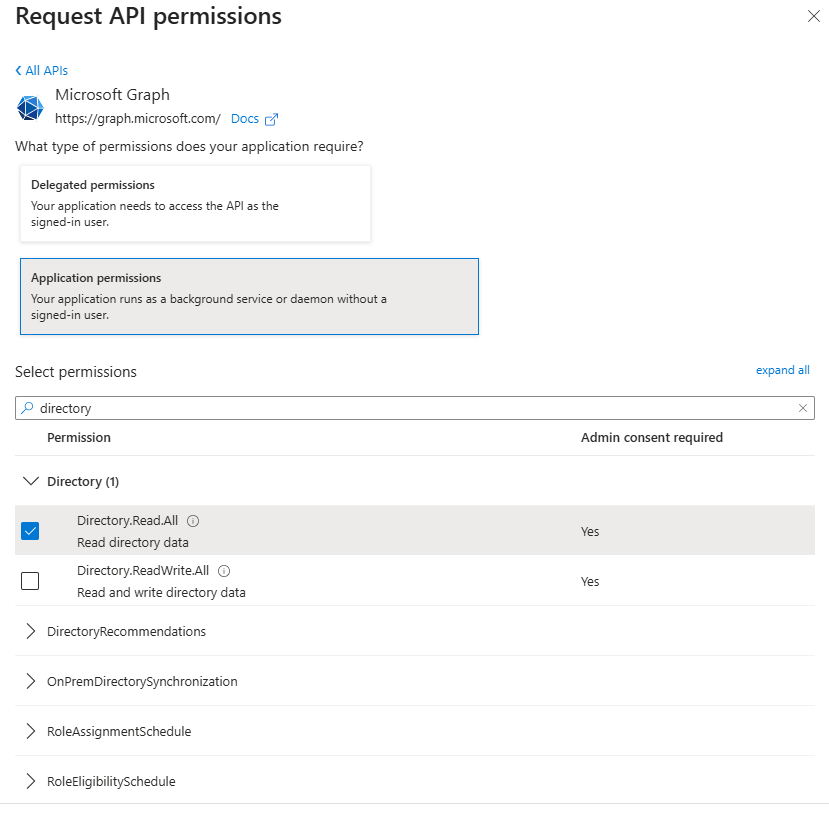Click back chevron beside All APIs
This screenshot has width=829, height=840.
[x=19, y=71]
